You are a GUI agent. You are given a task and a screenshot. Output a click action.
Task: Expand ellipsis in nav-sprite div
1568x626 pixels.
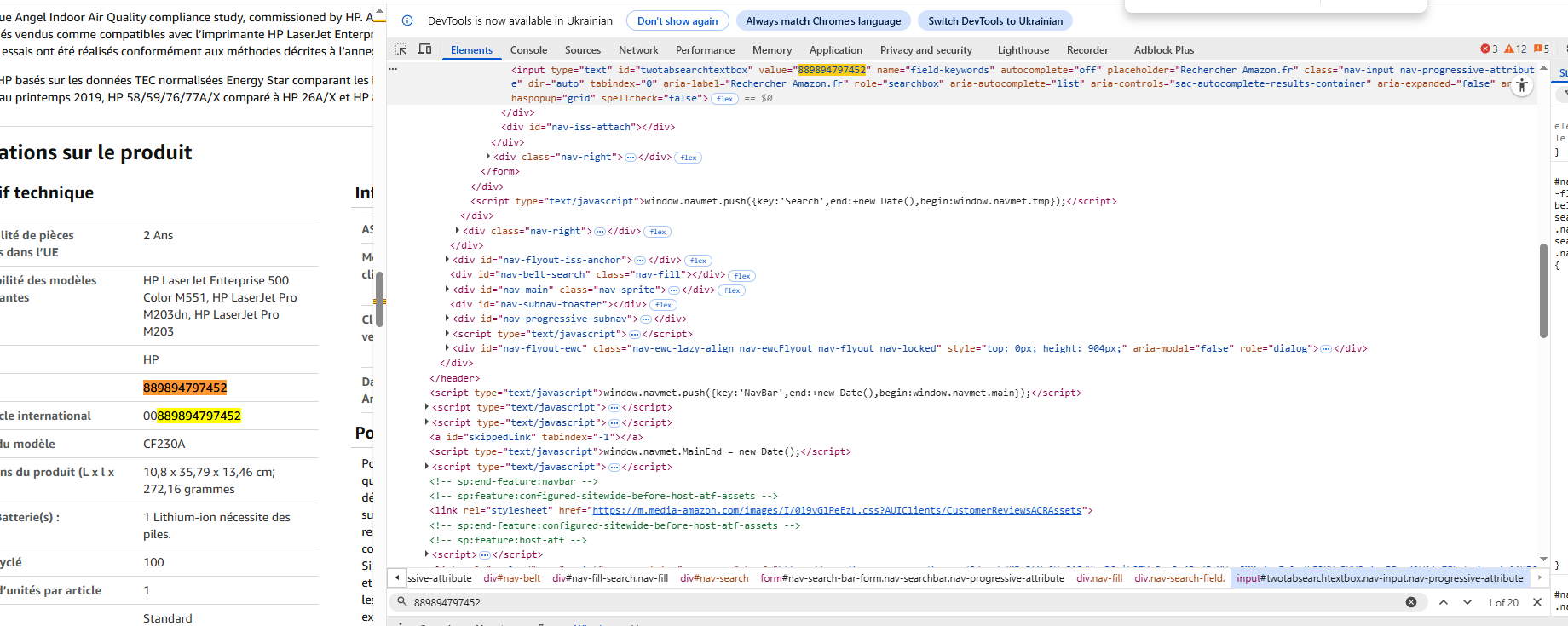pyautogui.click(x=673, y=290)
